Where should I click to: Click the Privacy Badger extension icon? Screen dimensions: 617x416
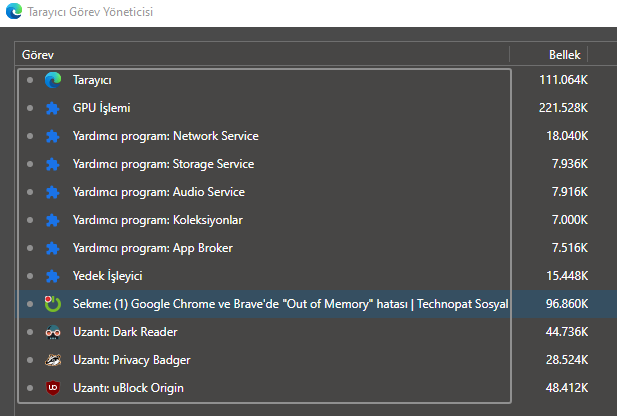pyautogui.click(x=53, y=360)
